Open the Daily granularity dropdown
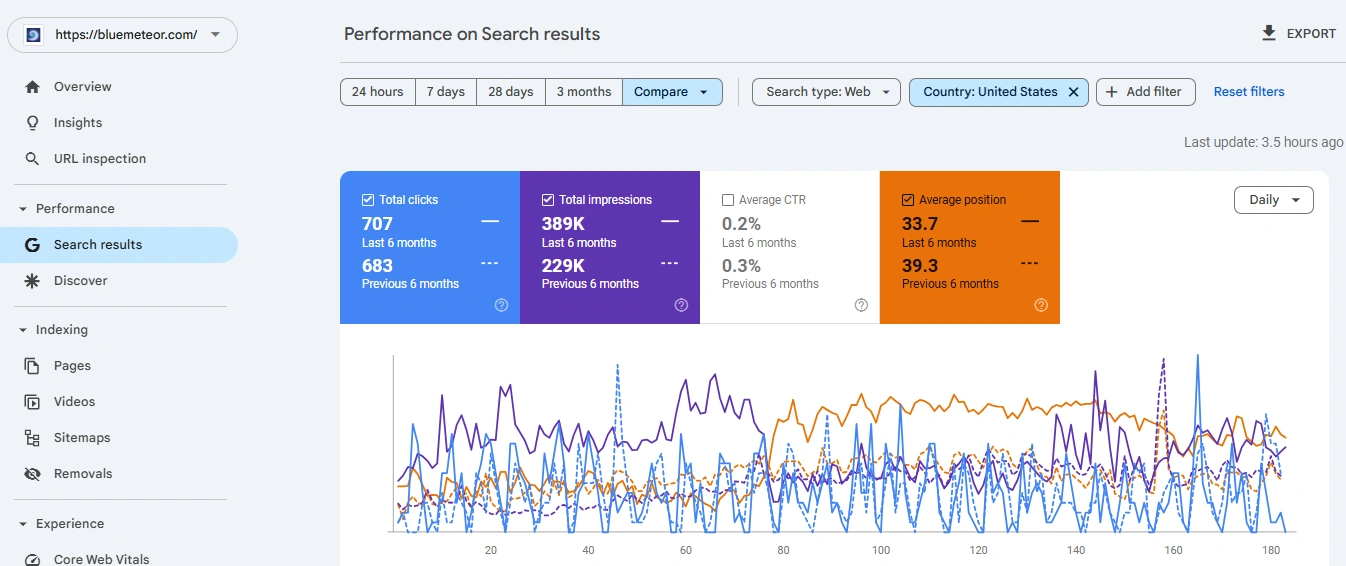This screenshot has height=566, width=1346. coord(1274,200)
